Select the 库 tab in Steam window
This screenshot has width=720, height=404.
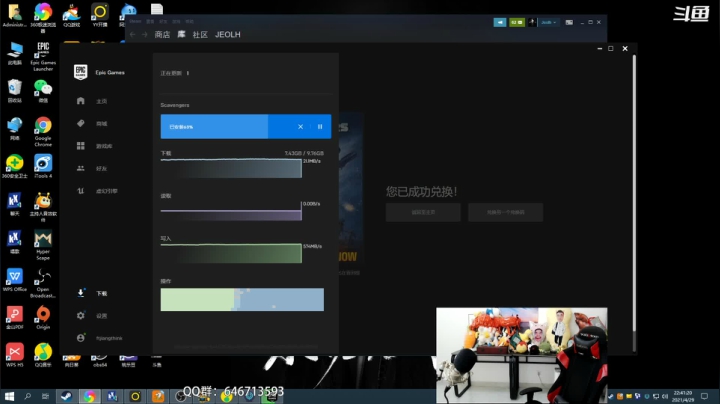pyautogui.click(x=181, y=34)
